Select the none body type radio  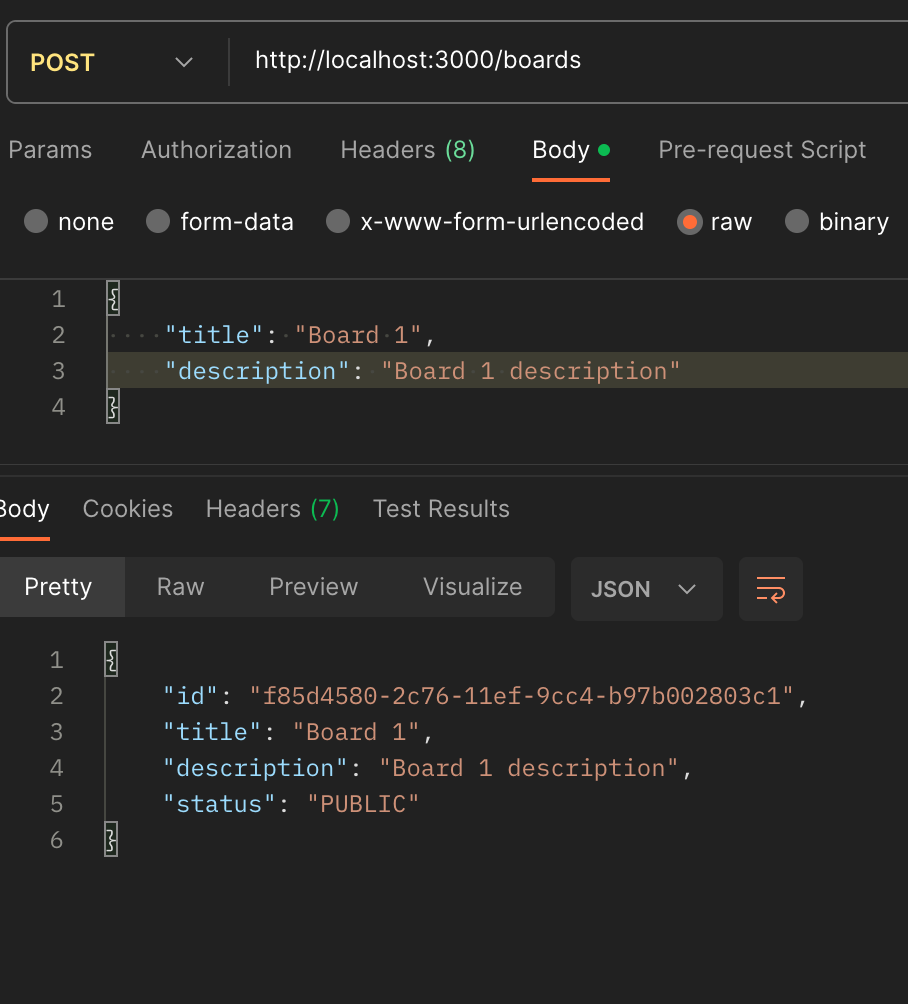tap(36, 222)
